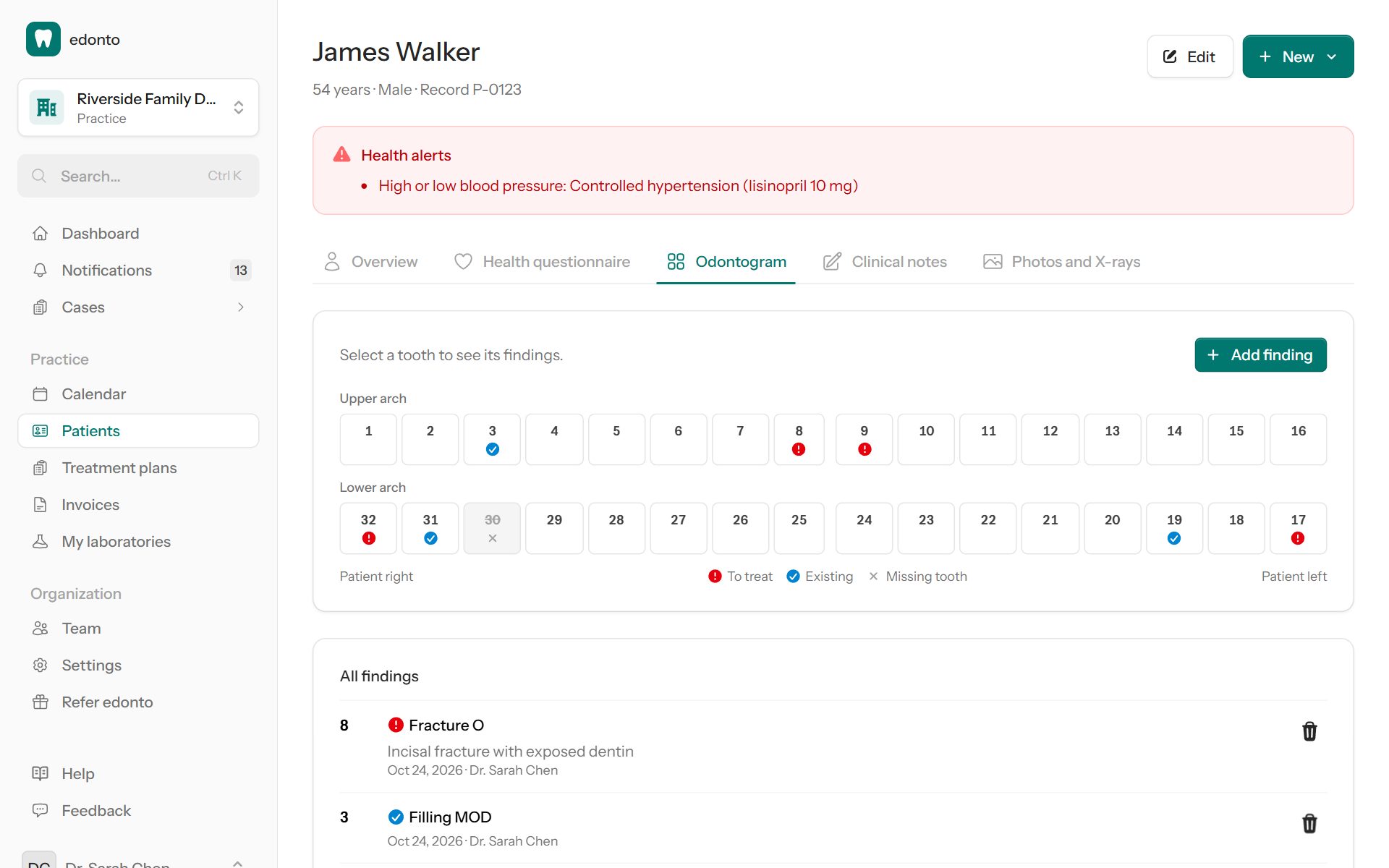Click the Settings gear icon
The width and height of the screenshot is (1389, 868).
point(41,665)
